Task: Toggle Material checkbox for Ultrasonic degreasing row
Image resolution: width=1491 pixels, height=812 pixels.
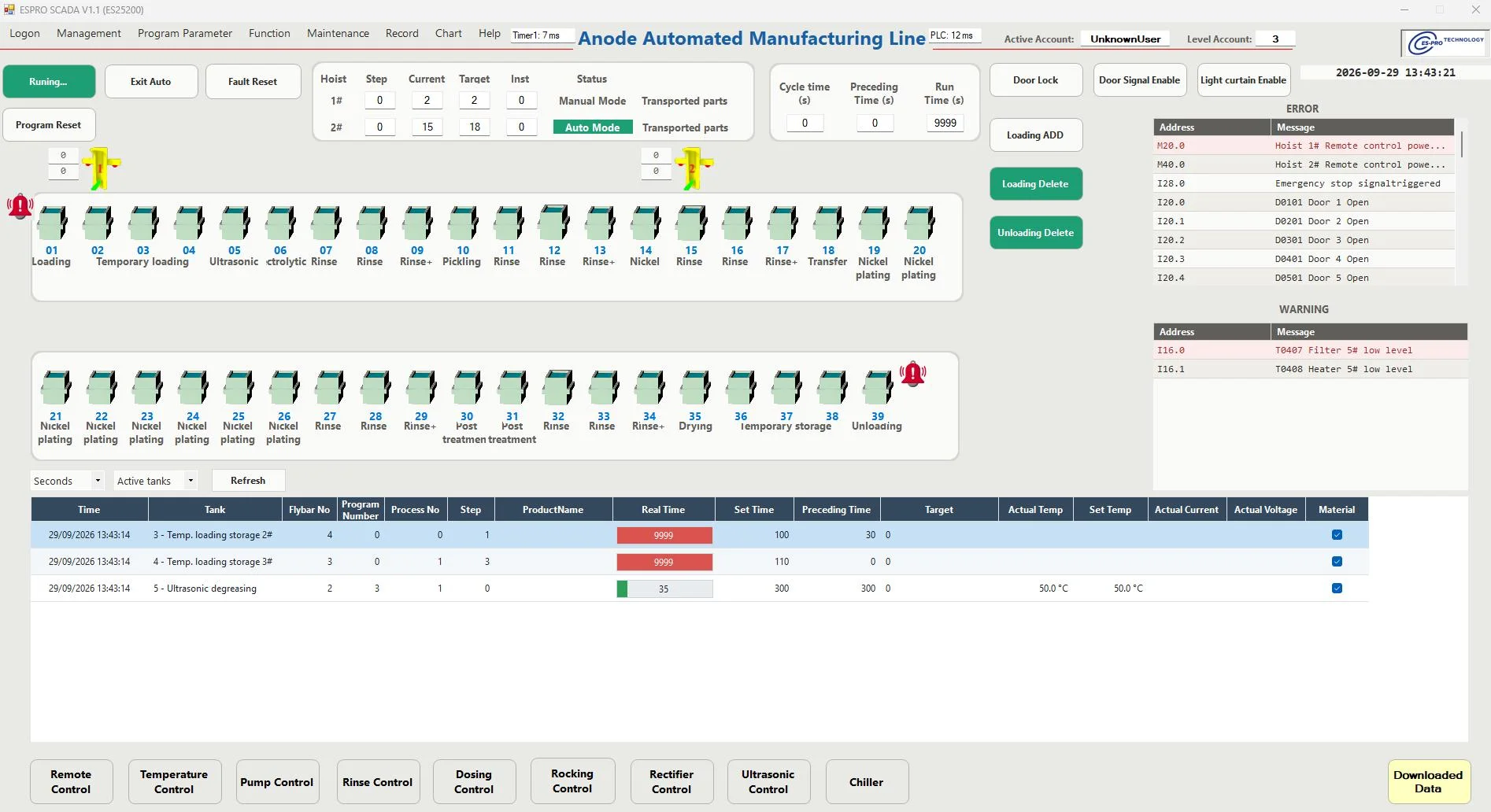Action: point(1337,589)
